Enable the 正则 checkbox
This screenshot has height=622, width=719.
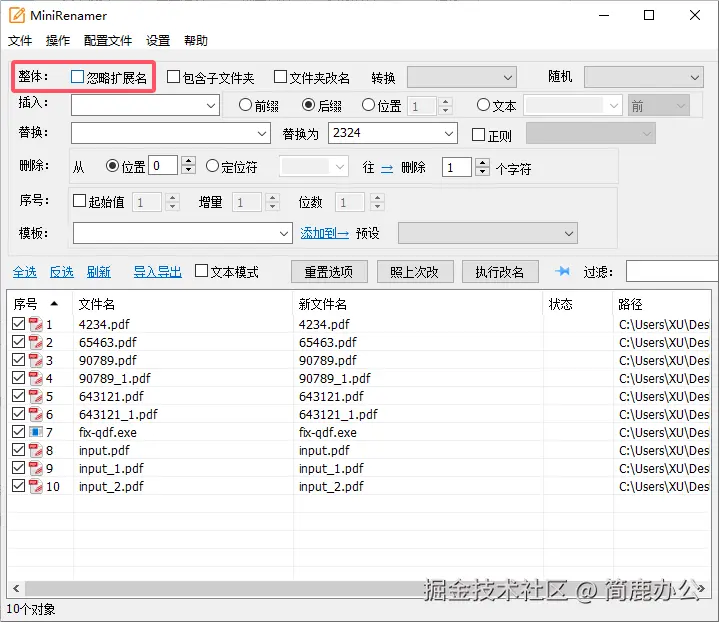click(478, 134)
